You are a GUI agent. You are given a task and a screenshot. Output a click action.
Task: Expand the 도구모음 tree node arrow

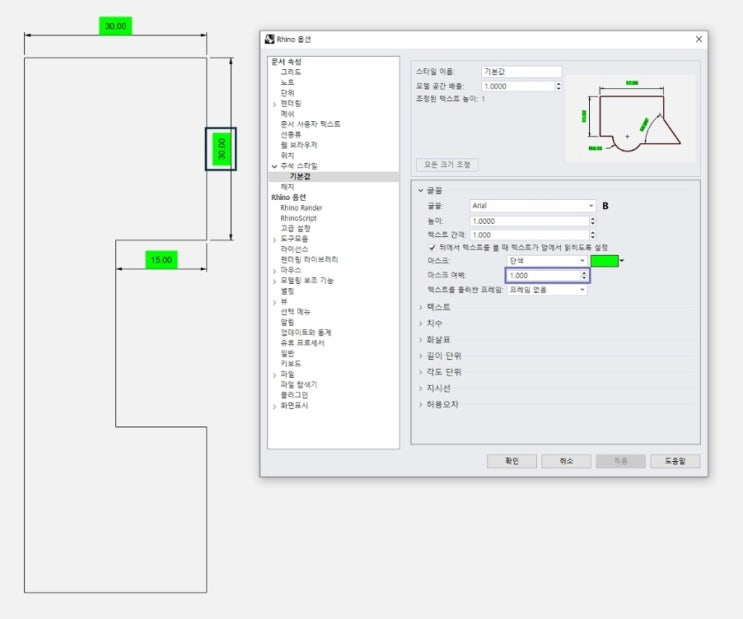[274, 240]
